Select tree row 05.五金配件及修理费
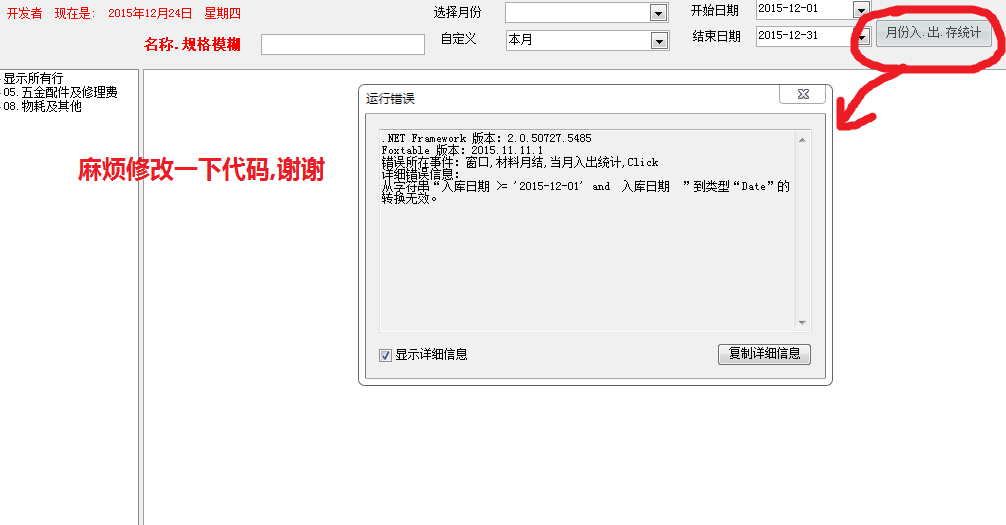Image resolution: width=1006 pixels, height=525 pixels. click(60, 92)
